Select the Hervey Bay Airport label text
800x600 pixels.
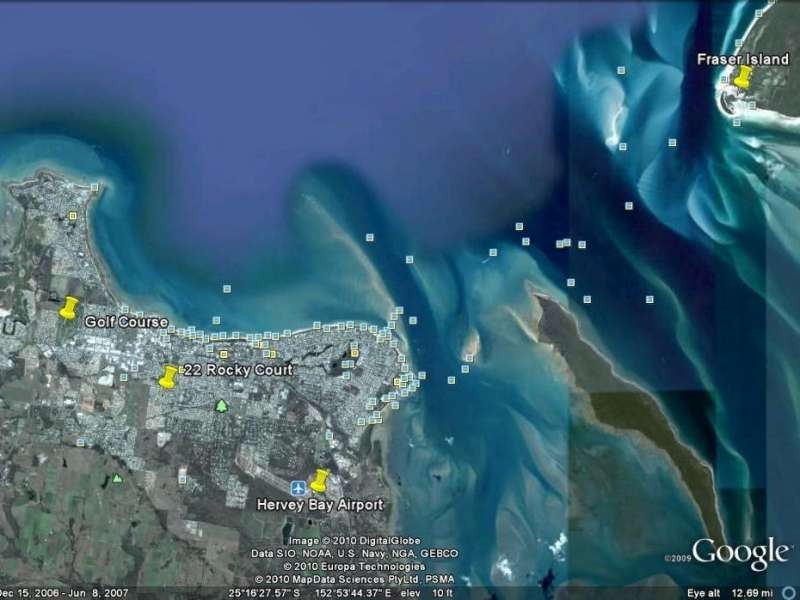(x=320, y=503)
